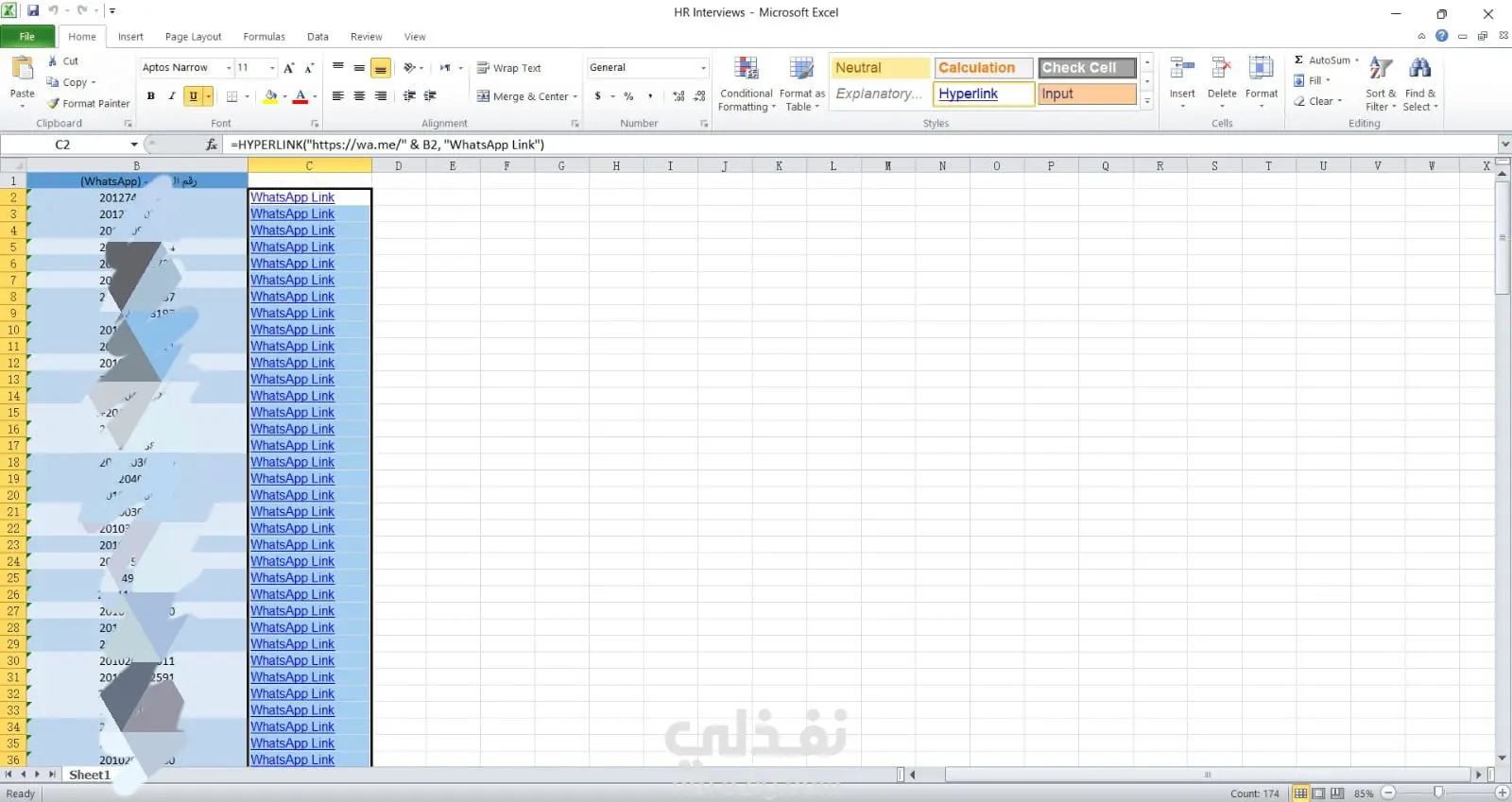Switch to Page Layout view in status bar
The width and height of the screenshot is (1512, 802).
pyautogui.click(x=1319, y=793)
